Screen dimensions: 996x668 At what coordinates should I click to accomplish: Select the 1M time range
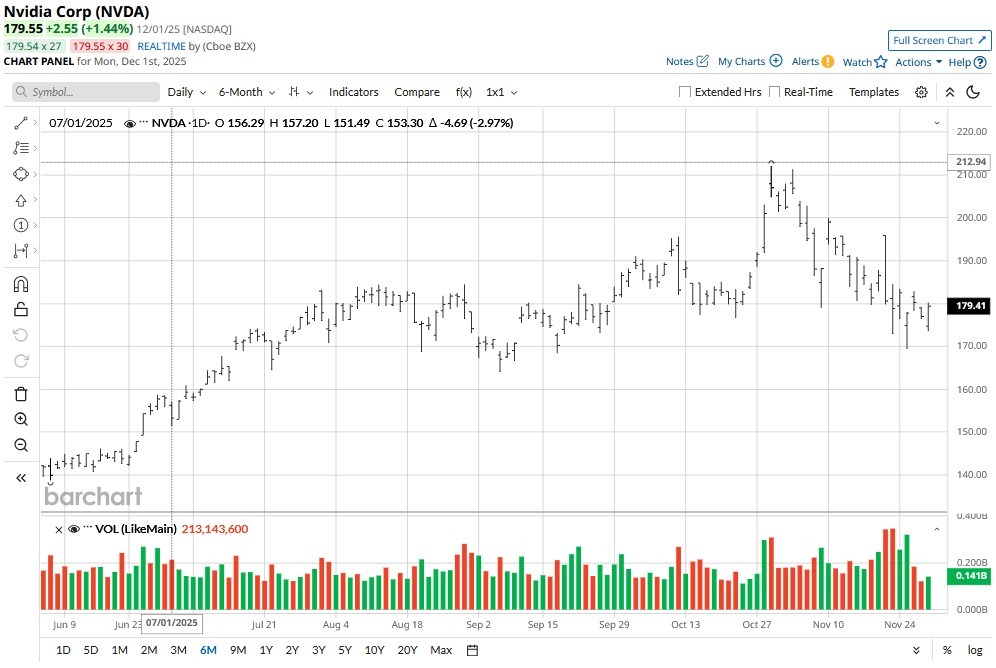coord(119,650)
